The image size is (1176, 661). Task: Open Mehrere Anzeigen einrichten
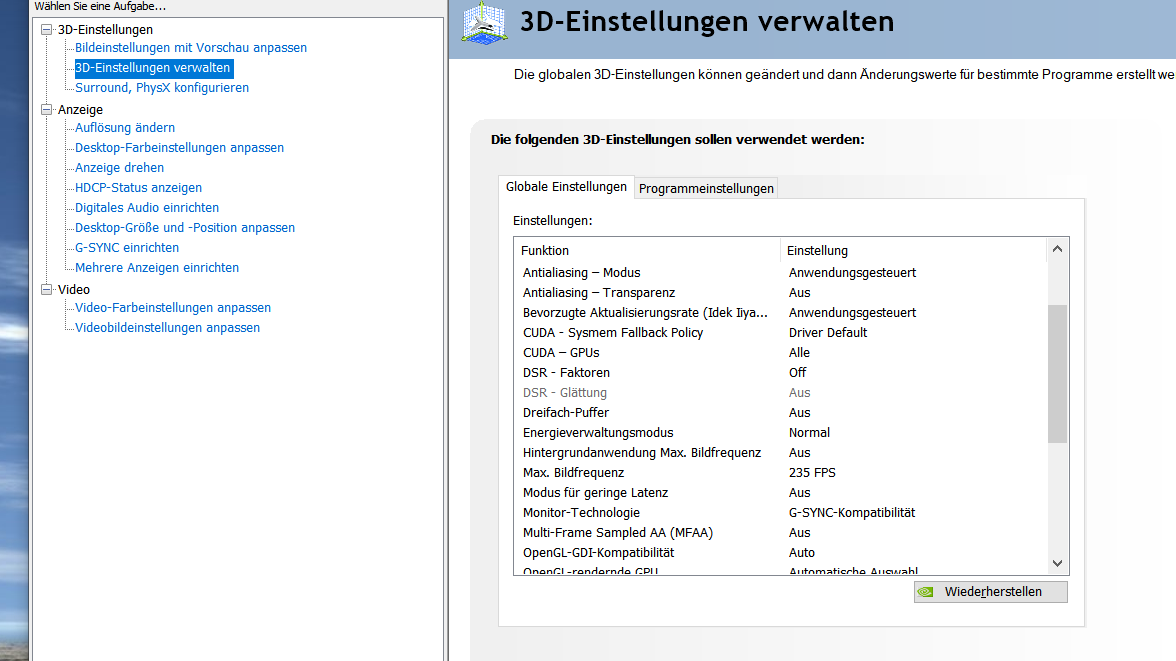pyautogui.click(x=157, y=268)
